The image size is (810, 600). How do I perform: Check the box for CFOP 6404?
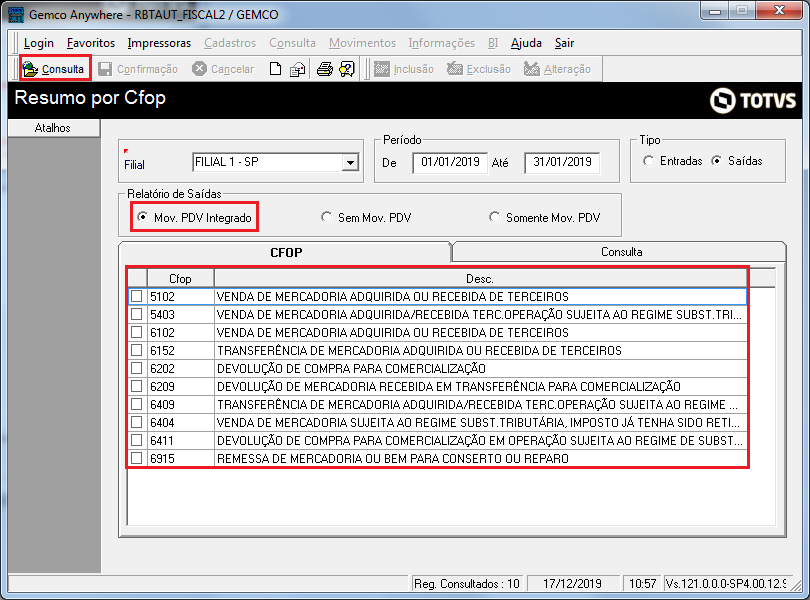(137, 422)
